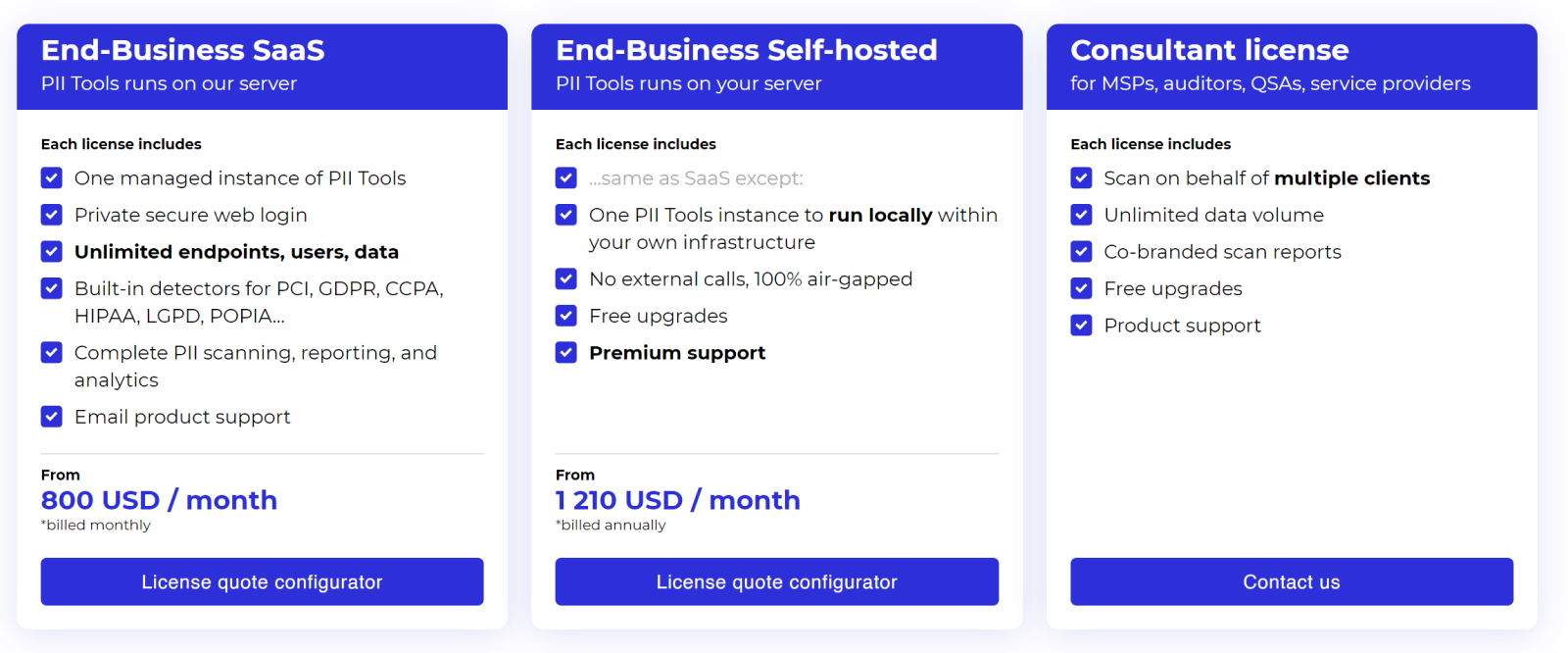Image resolution: width=1568 pixels, height=653 pixels.
Task: Click the No external calls air-gapped checkmark
Action: [566, 278]
